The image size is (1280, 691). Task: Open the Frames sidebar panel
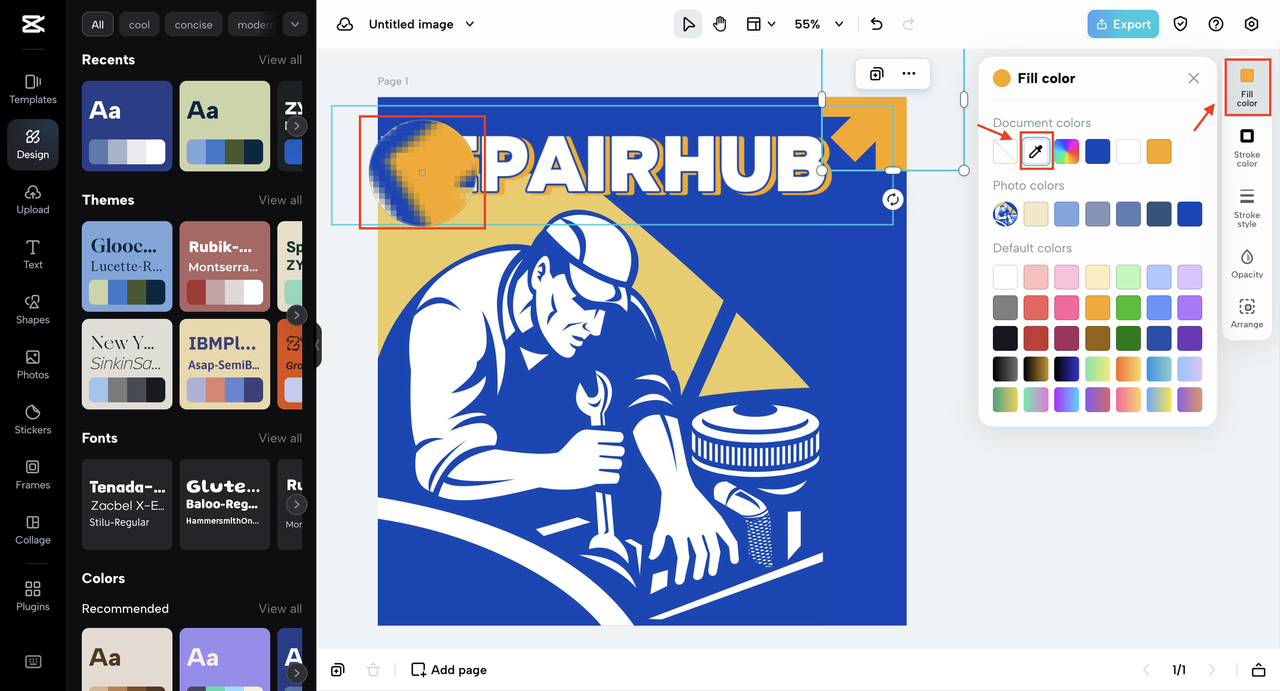(33, 474)
